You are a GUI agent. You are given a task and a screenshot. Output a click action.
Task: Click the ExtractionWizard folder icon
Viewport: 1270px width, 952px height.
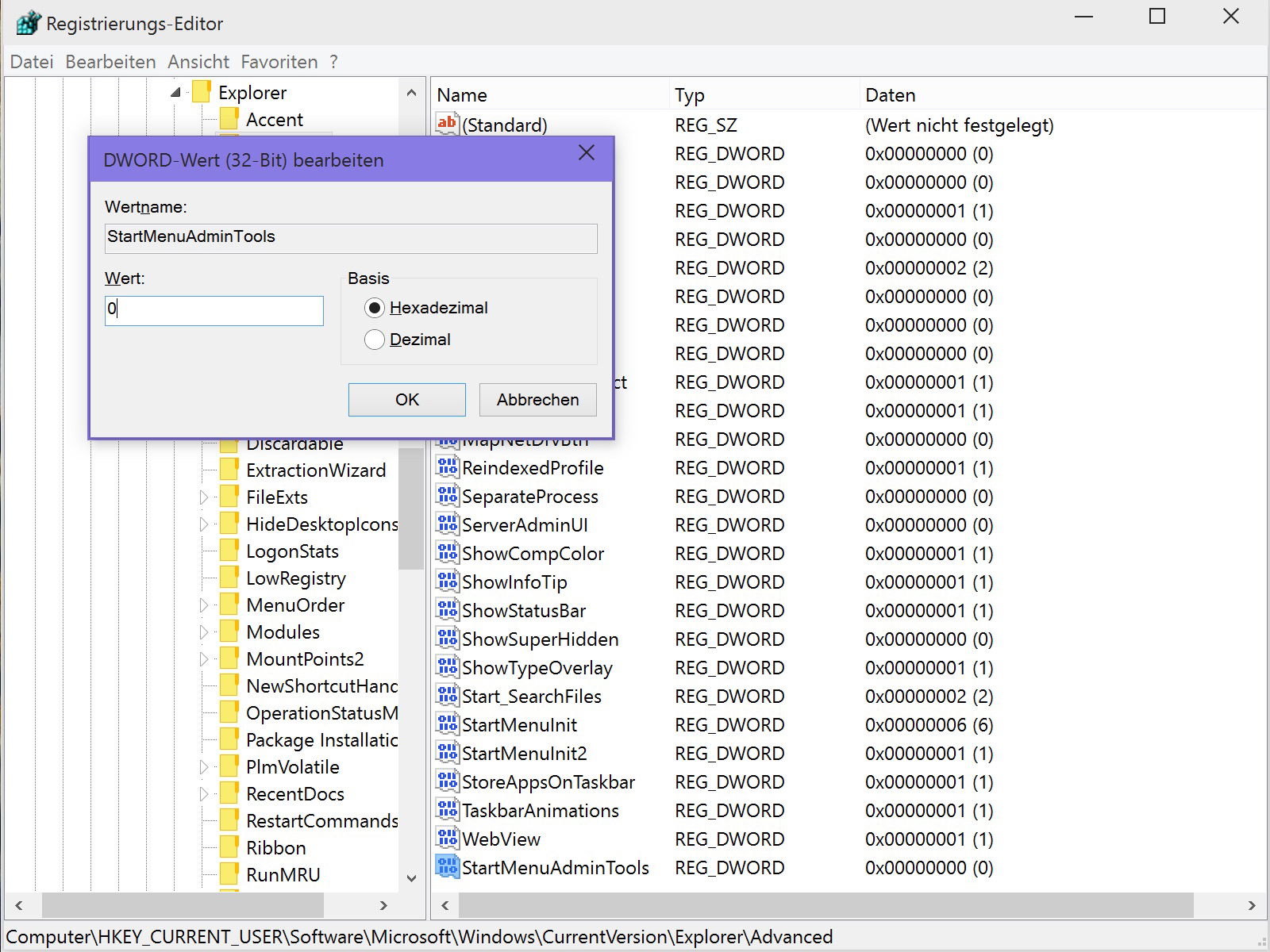click(229, 470)
